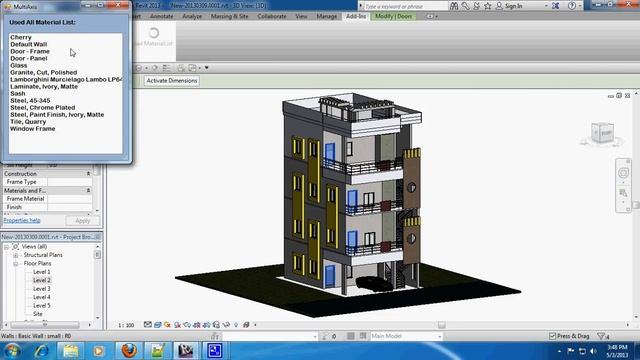Image resolution: width=640 pixels, height=360 pixels.
Task: Collapse the Materials and Finishes group
Action: click(88, 191)
